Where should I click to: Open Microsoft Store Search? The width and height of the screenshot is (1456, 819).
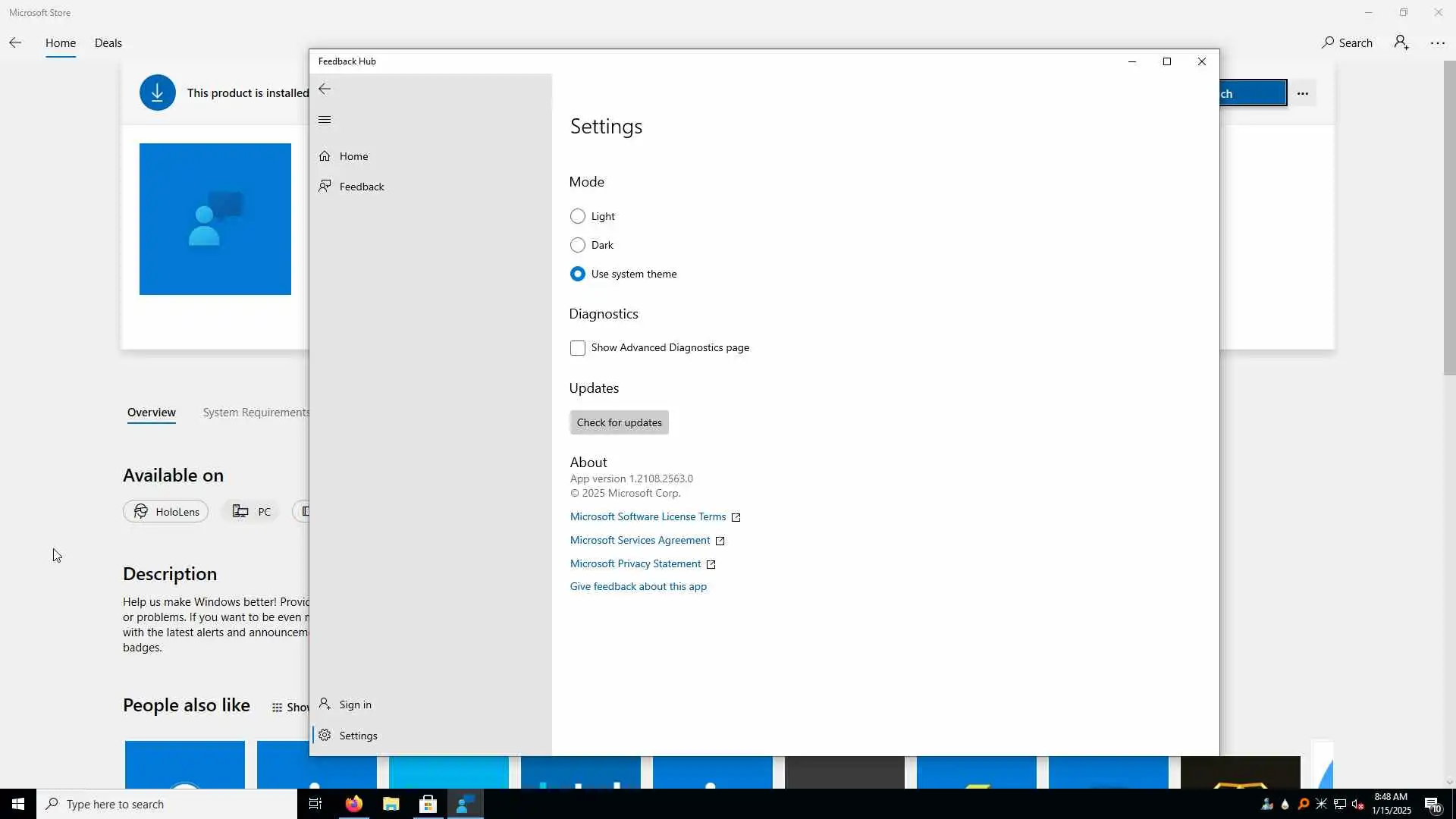(x=1347, y=42)
